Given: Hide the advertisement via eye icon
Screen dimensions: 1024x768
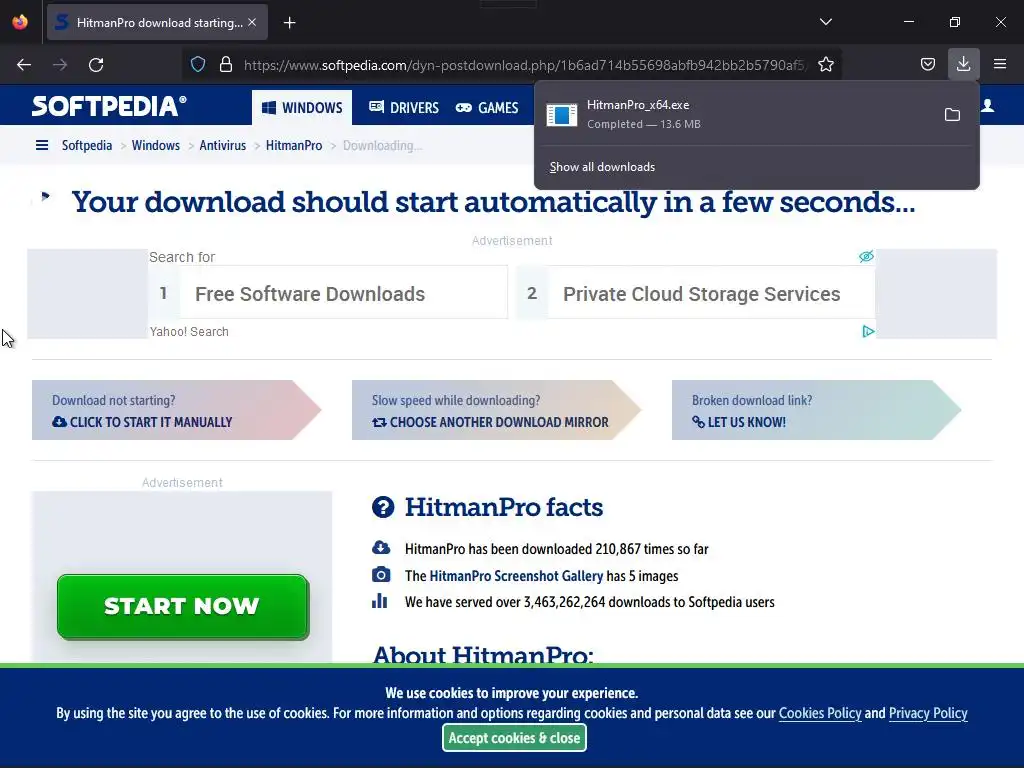Looking at the screenshot, I should [x=867, y=256].
